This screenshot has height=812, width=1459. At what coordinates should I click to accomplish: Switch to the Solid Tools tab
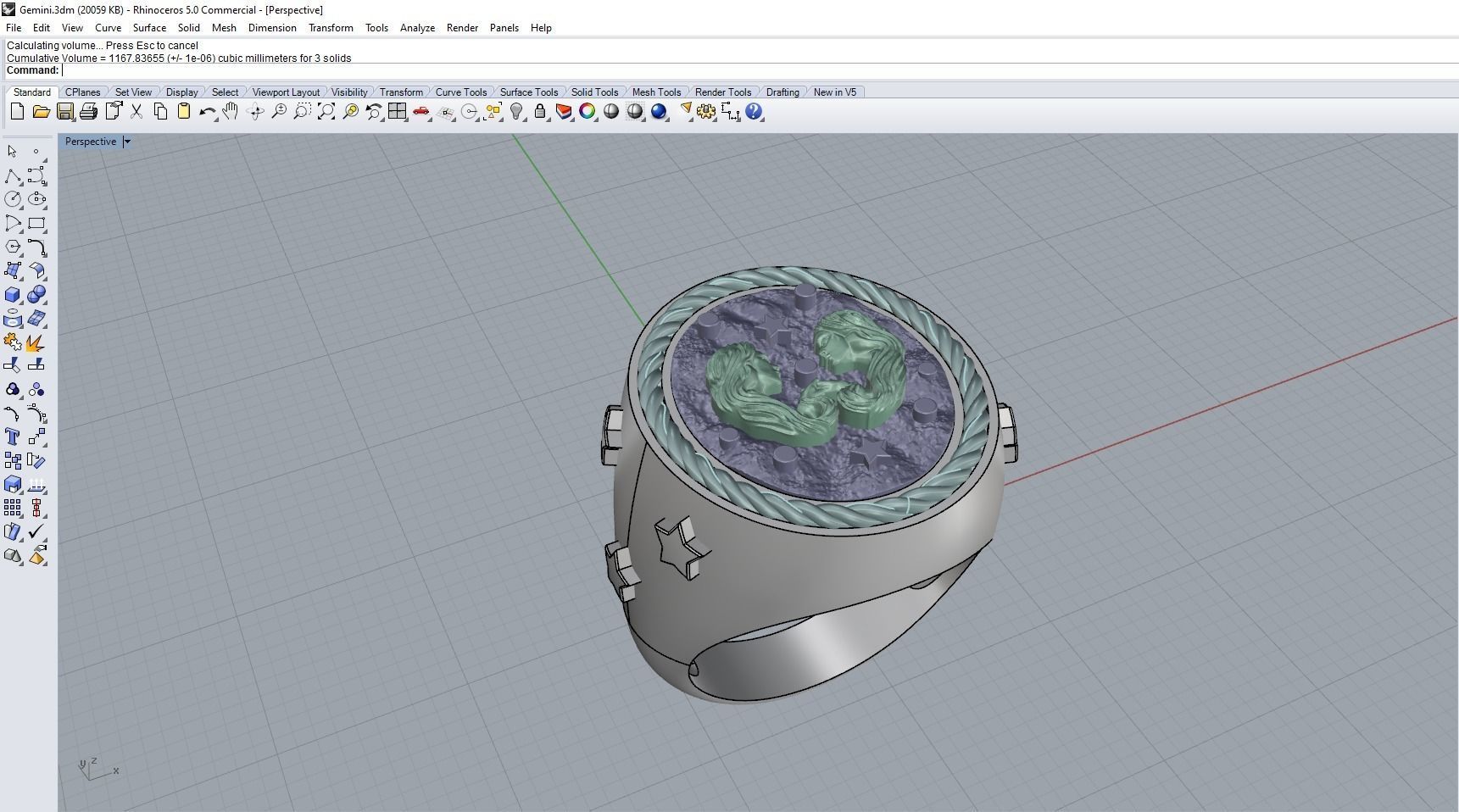click(594, 92)
